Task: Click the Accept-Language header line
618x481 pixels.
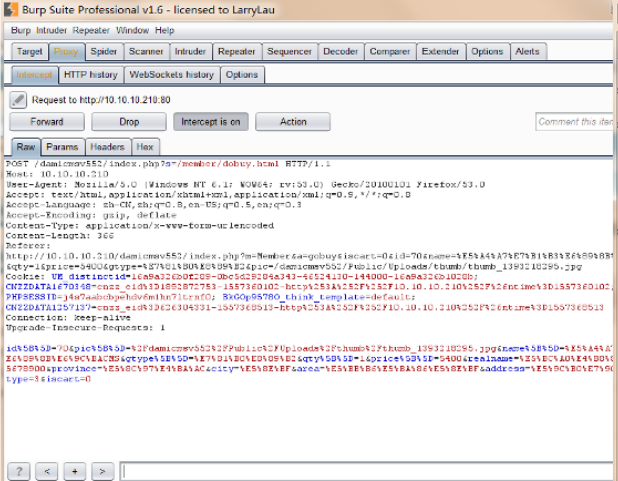Action: [154, 205]
